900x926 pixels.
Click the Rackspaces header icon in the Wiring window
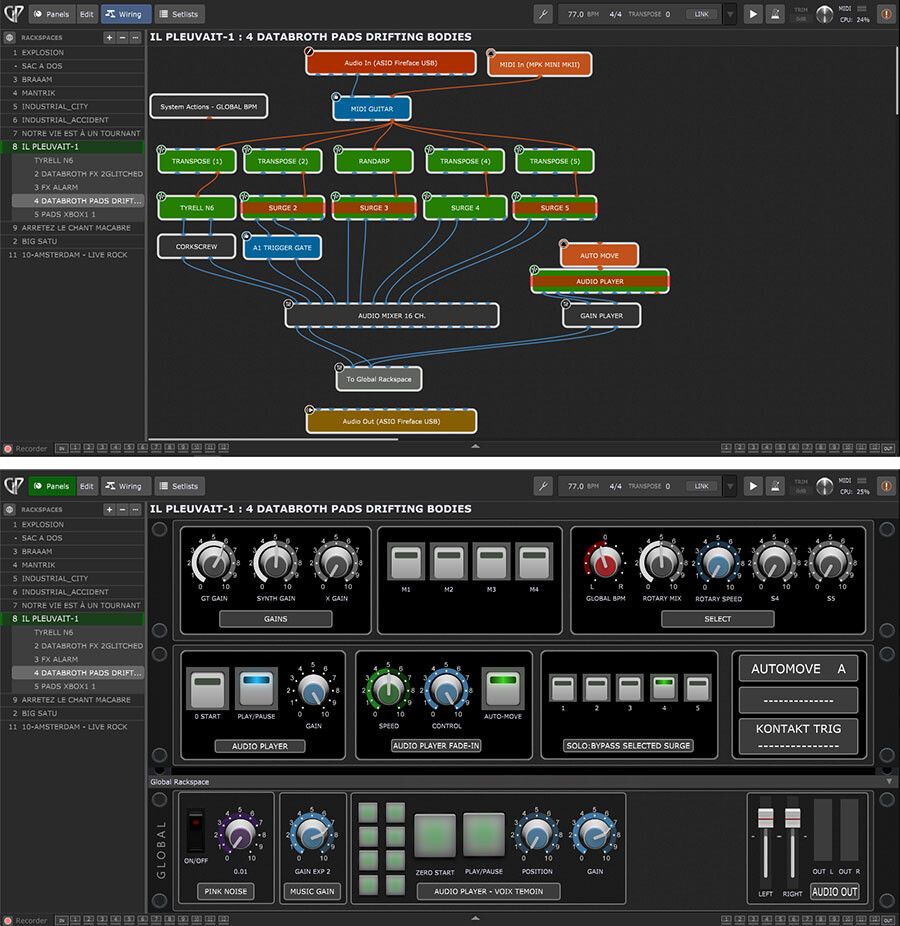click(9, 37)
